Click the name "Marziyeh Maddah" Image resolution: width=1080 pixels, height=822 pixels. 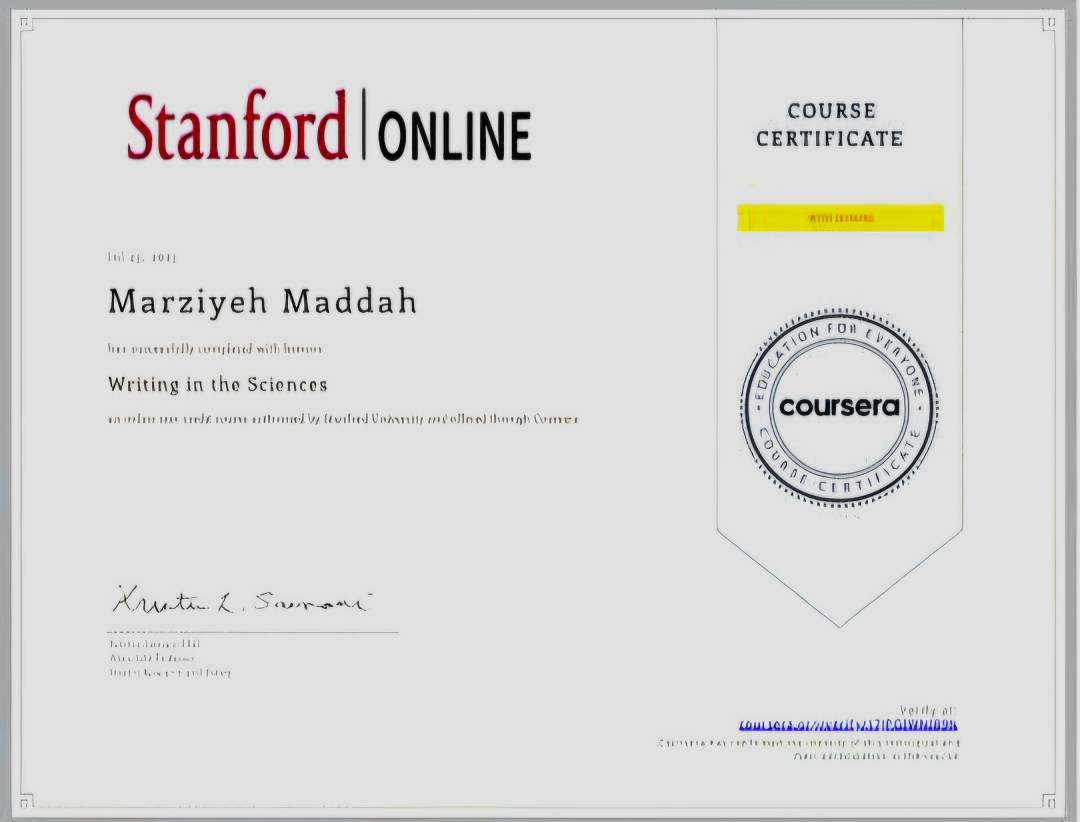pyautogui.click(x=262, y=302)
